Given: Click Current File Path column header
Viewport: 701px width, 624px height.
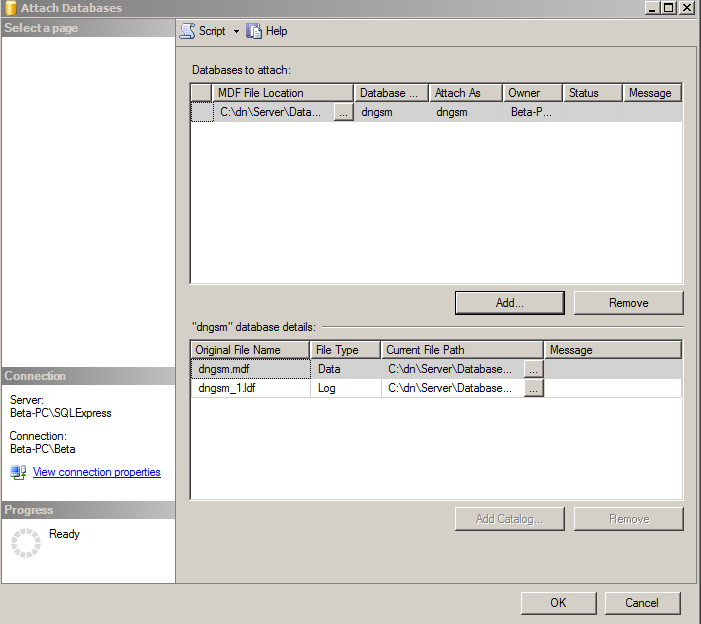Looking at the screenshot, I should click(462, 350).
